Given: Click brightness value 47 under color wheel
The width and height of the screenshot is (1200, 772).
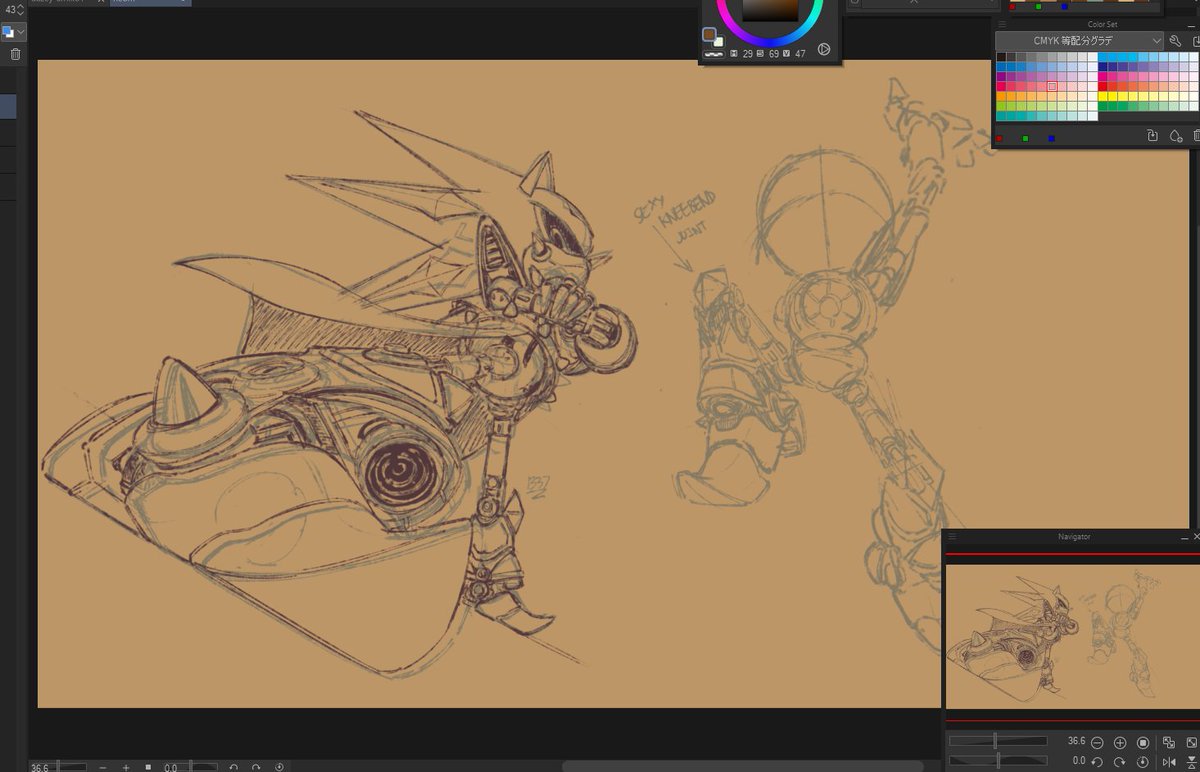Looking at the screenshot, I should (800, 54).
